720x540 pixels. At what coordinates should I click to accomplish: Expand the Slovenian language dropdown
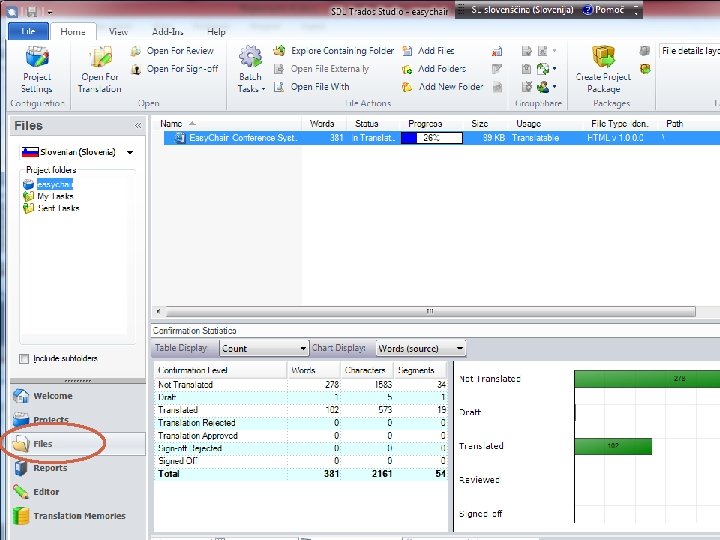click(130, 152)
